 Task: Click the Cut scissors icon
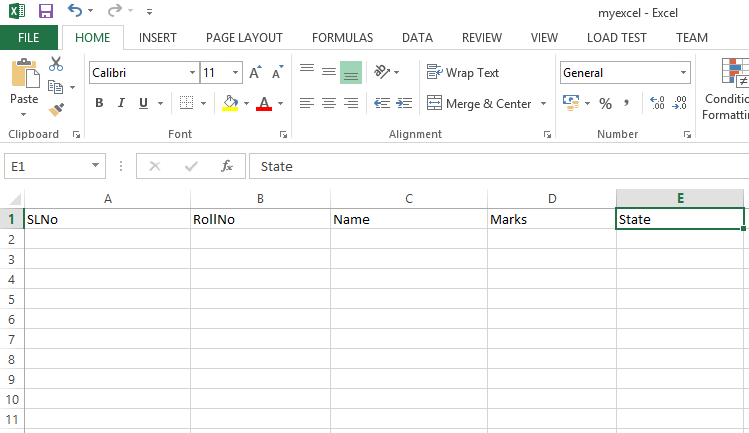(56, 64)
